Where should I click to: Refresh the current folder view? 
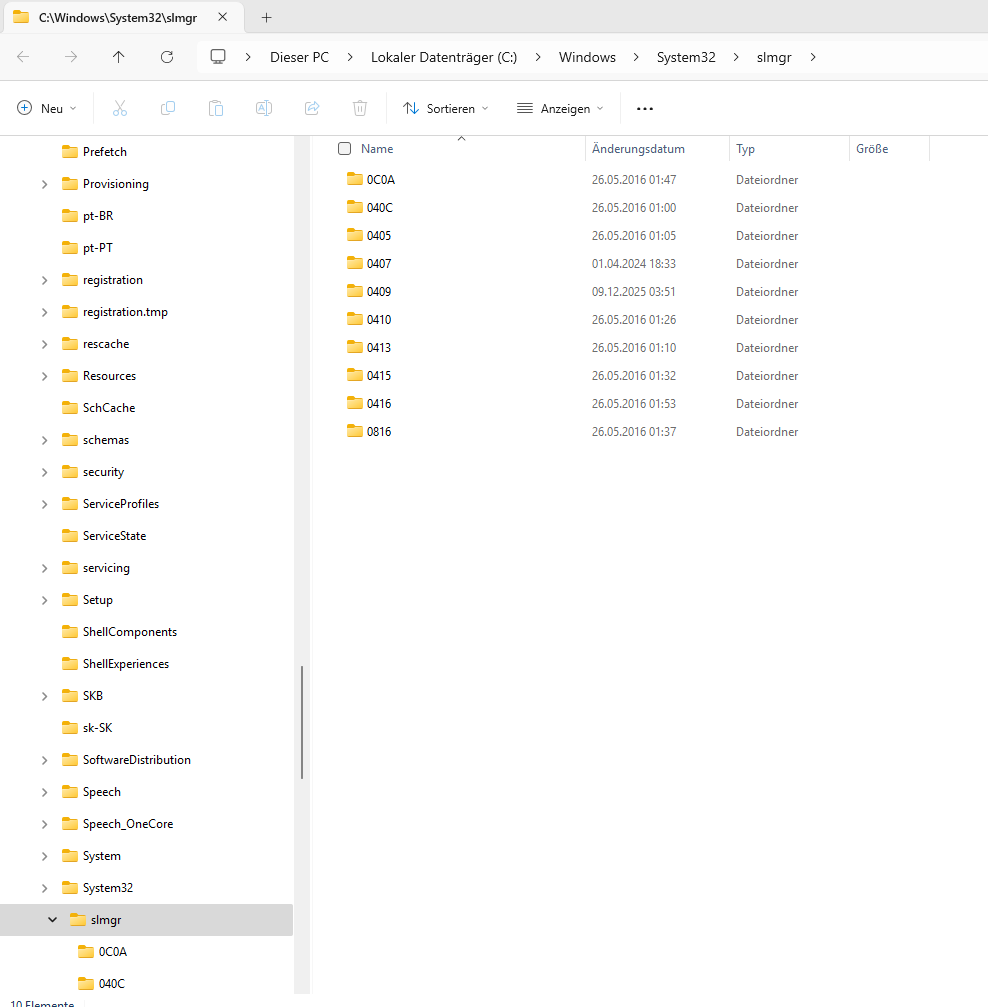(167, 57)
